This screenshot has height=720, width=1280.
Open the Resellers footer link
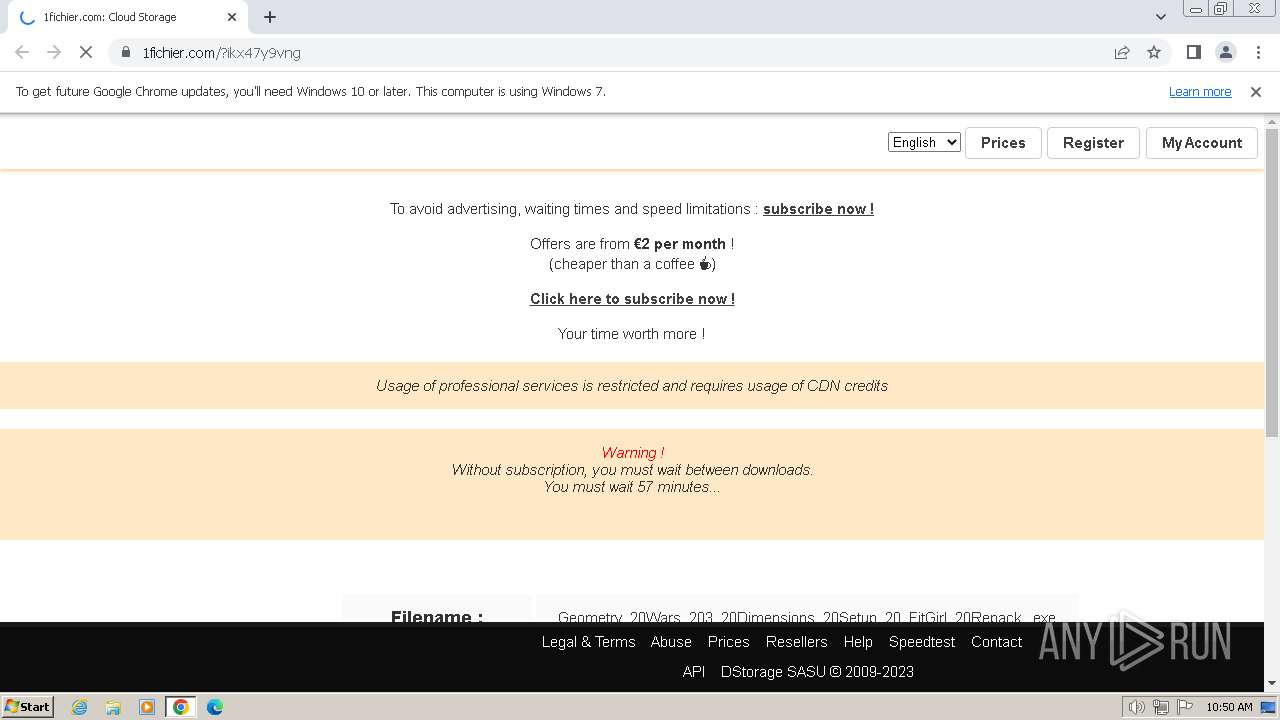(796, 642)
